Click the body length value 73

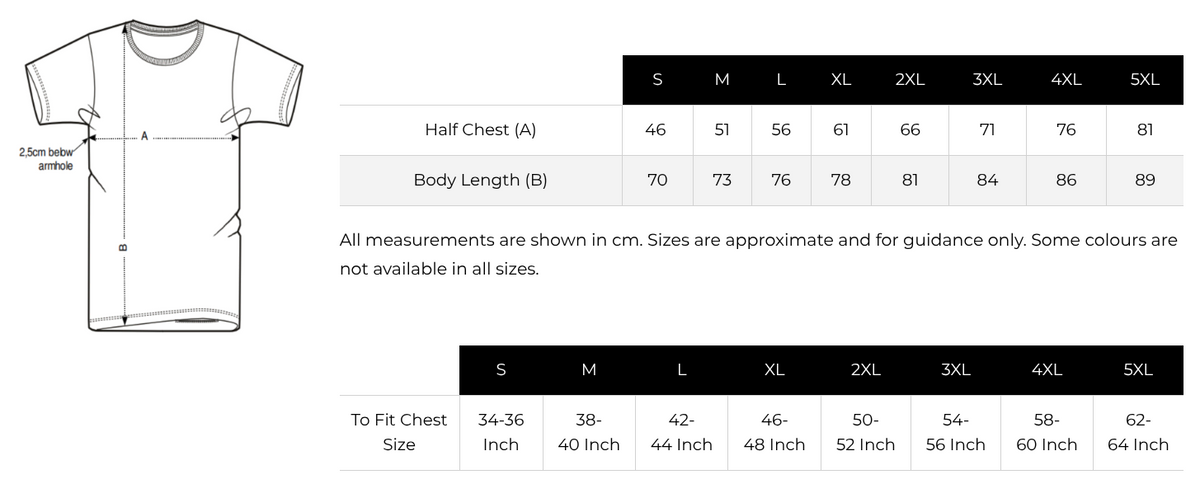[x=721, y=181]
